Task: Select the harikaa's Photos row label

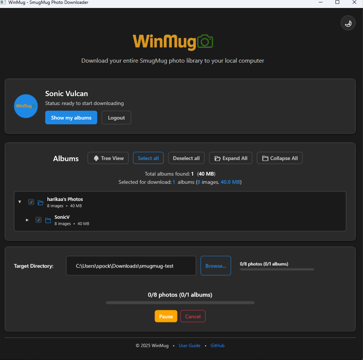Action: point(65,199)
